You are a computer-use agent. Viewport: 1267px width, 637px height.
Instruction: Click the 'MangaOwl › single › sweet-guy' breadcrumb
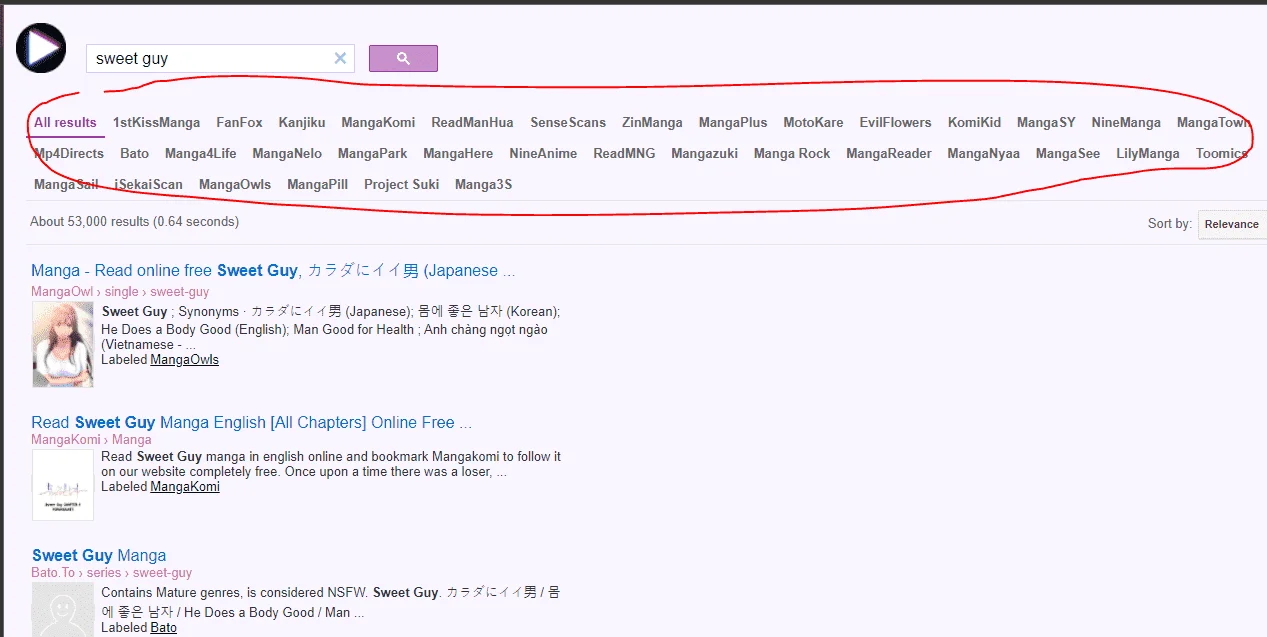click(120, 291)
